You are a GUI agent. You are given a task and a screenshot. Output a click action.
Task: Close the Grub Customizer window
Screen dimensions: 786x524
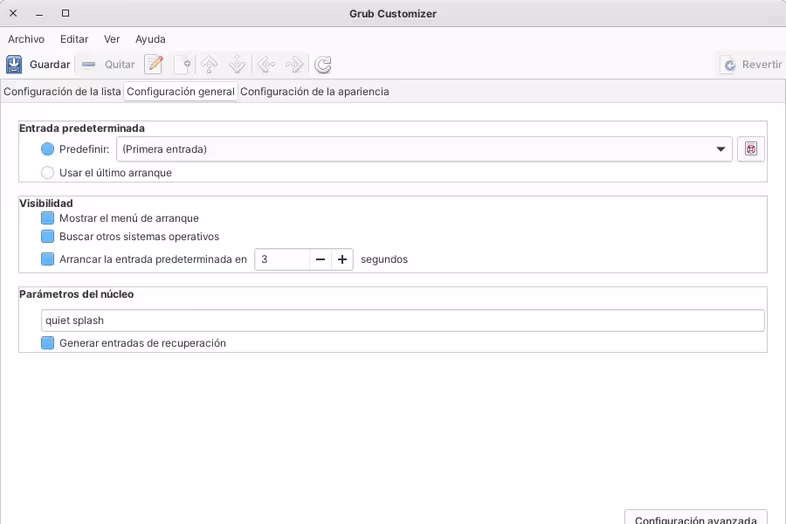[x=14, y=14]
